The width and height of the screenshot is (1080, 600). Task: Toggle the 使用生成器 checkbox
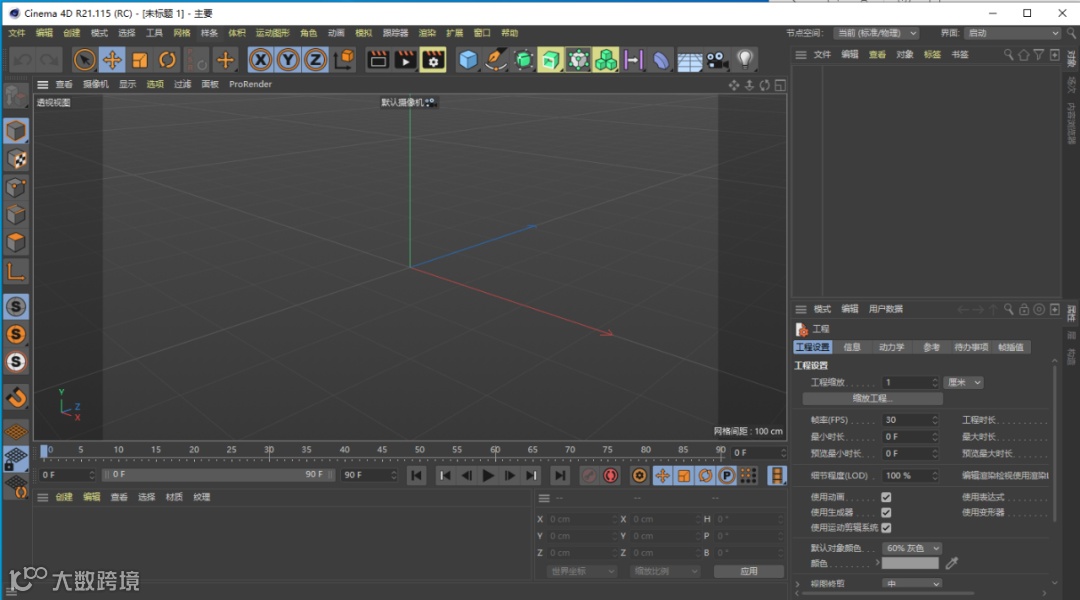886,512
